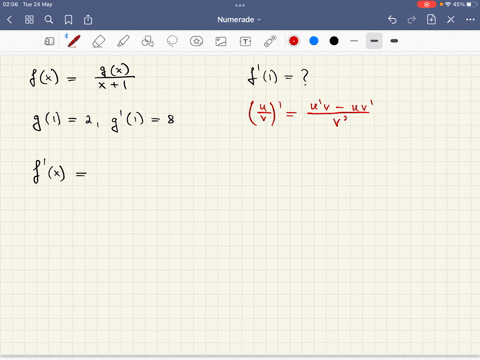Select the Lasso tool
480x360 pixels.
point(172,41)
